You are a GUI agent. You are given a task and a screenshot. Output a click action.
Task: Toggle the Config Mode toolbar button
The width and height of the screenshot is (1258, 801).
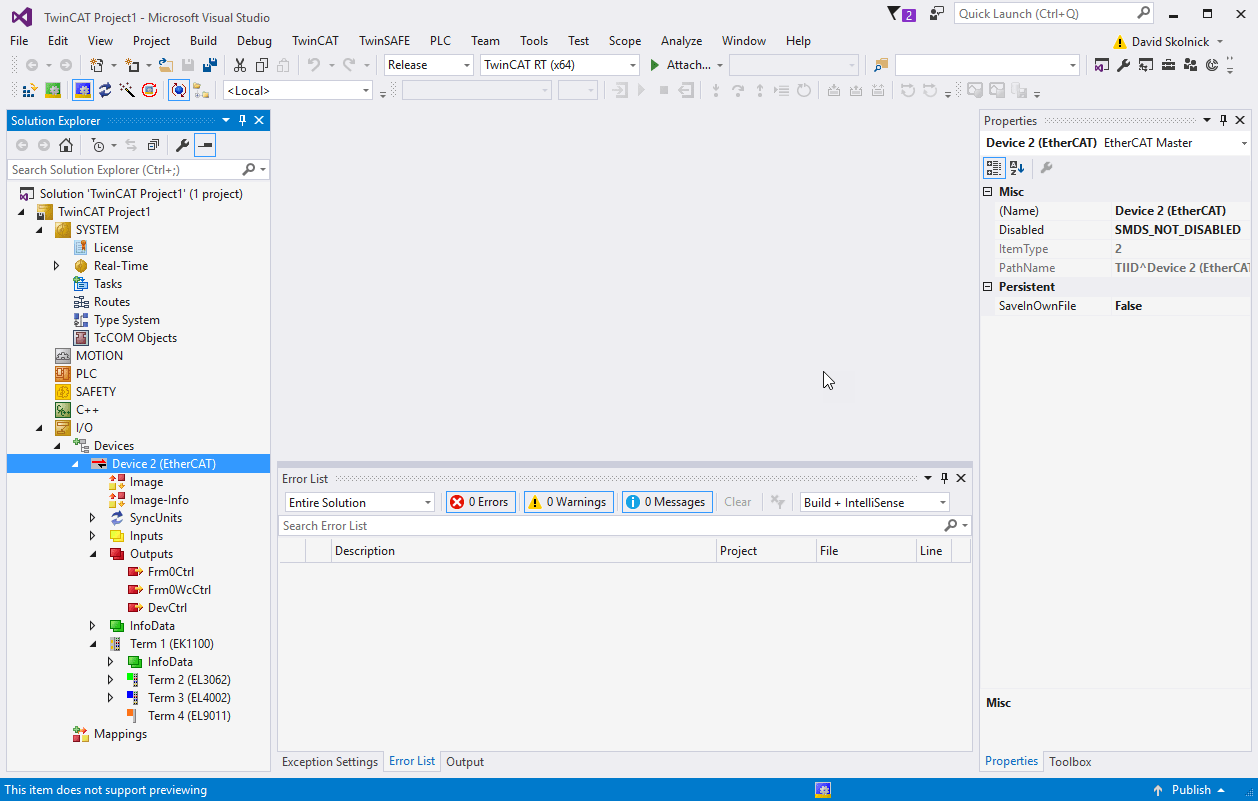point(83,90)
